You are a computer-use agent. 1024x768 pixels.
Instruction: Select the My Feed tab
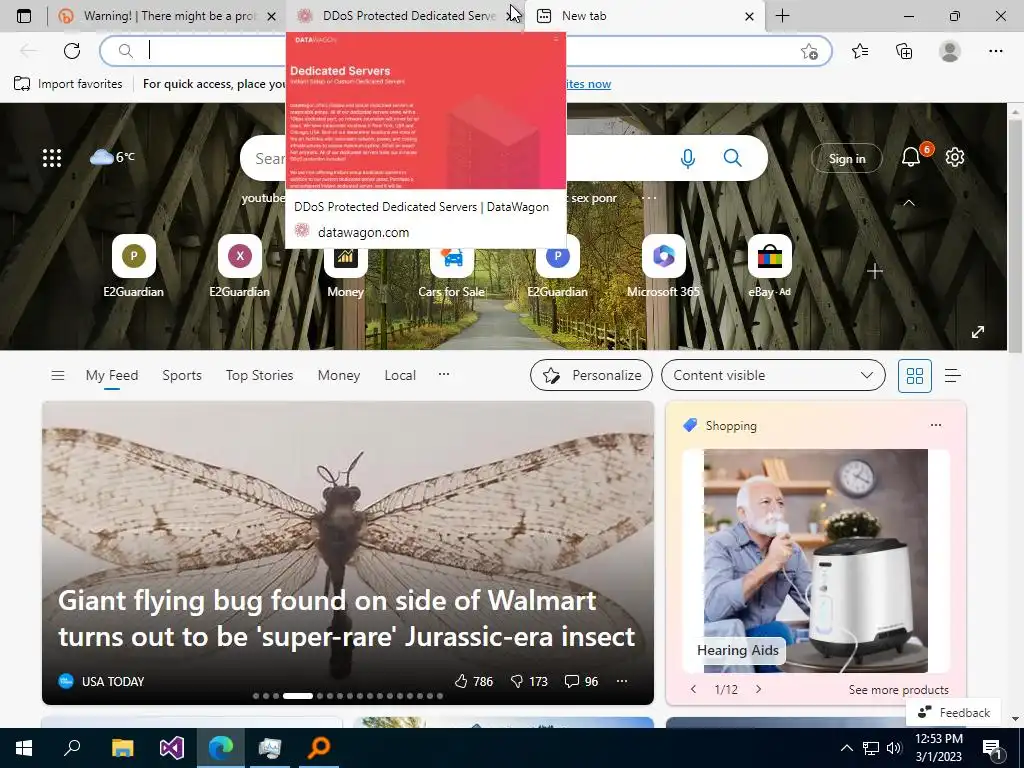point(112,376)
